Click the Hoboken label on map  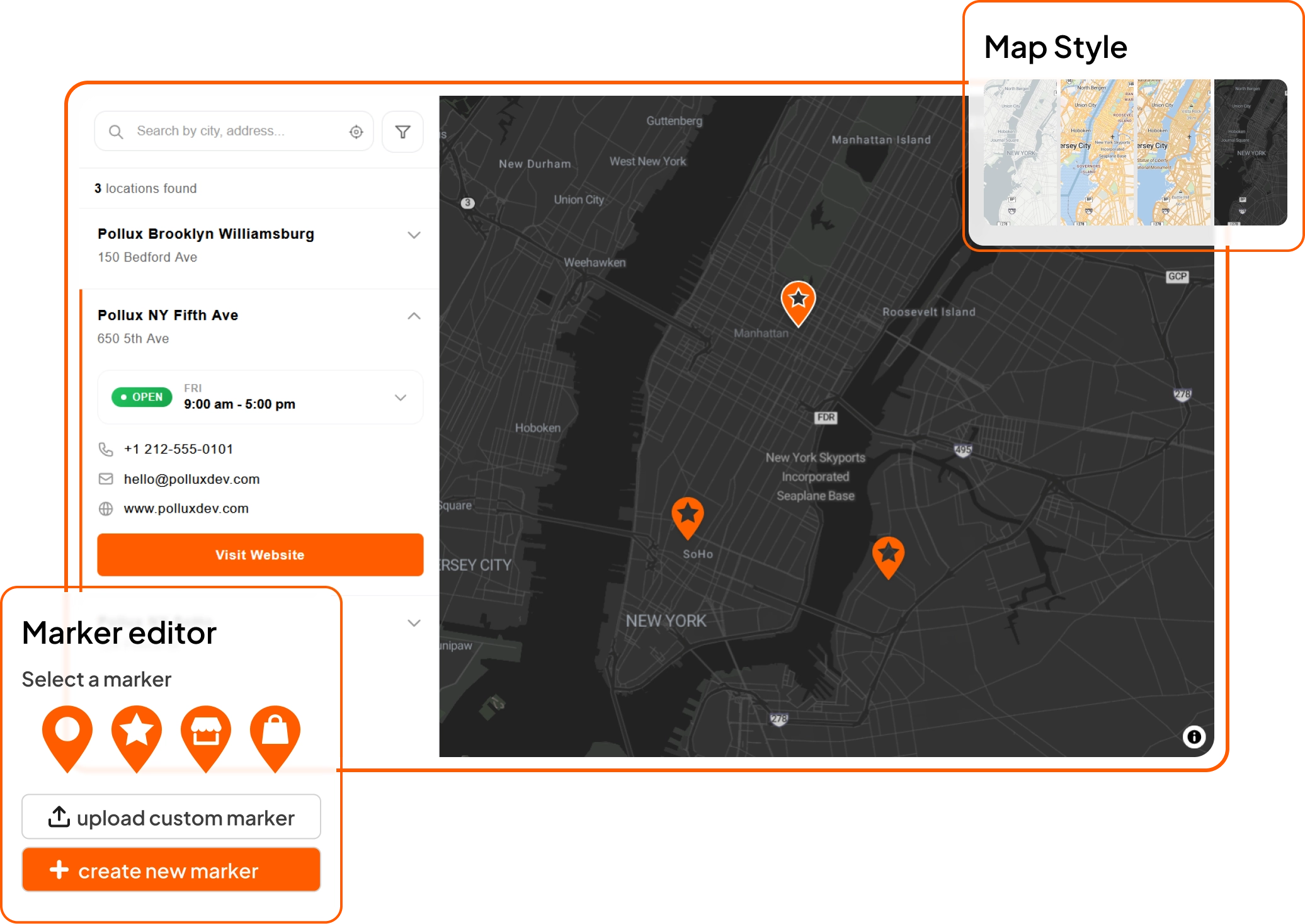pyautogui.click(x=538, y=428)
